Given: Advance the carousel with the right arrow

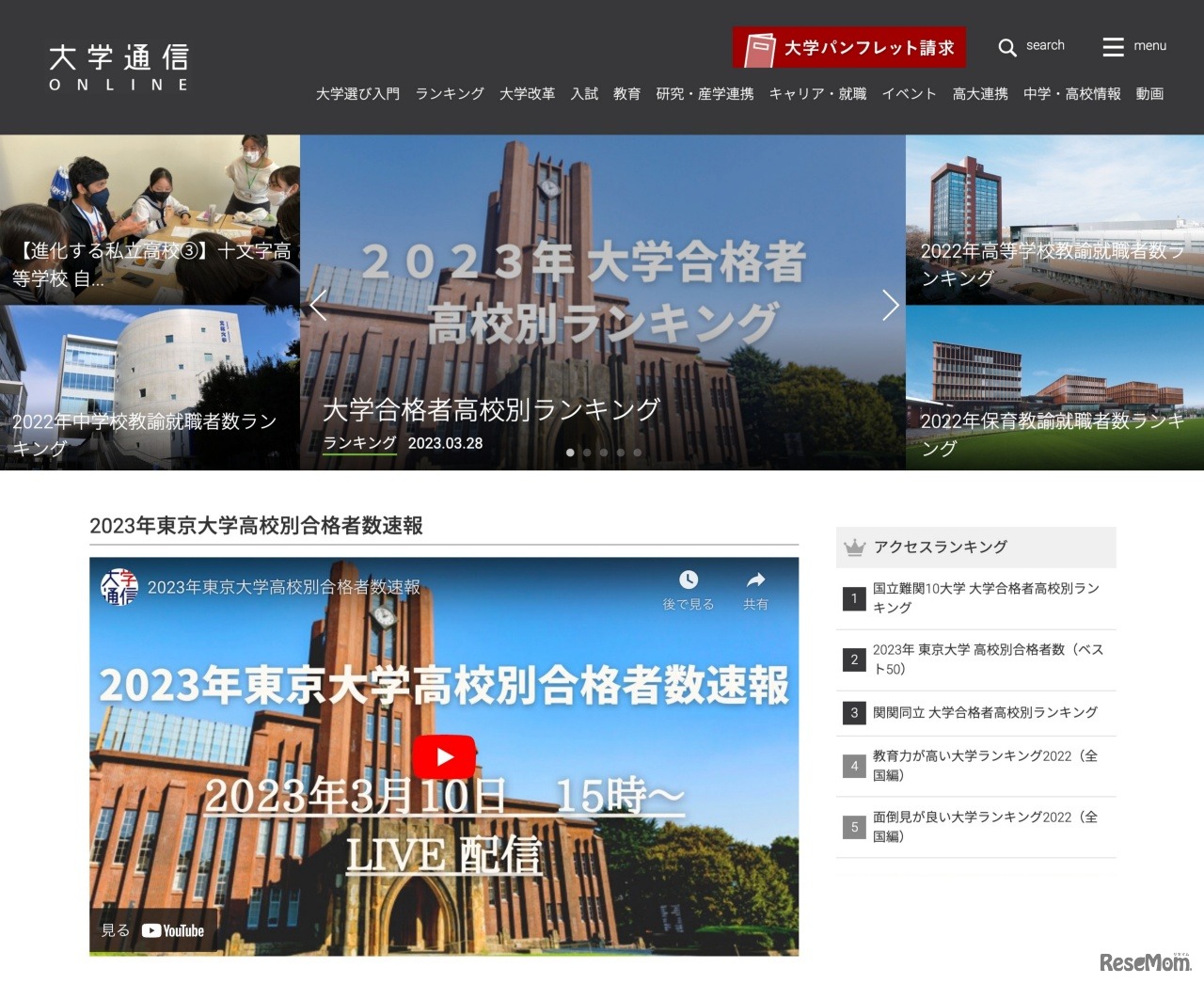Looking at the screenshot, I should point(890,305).
